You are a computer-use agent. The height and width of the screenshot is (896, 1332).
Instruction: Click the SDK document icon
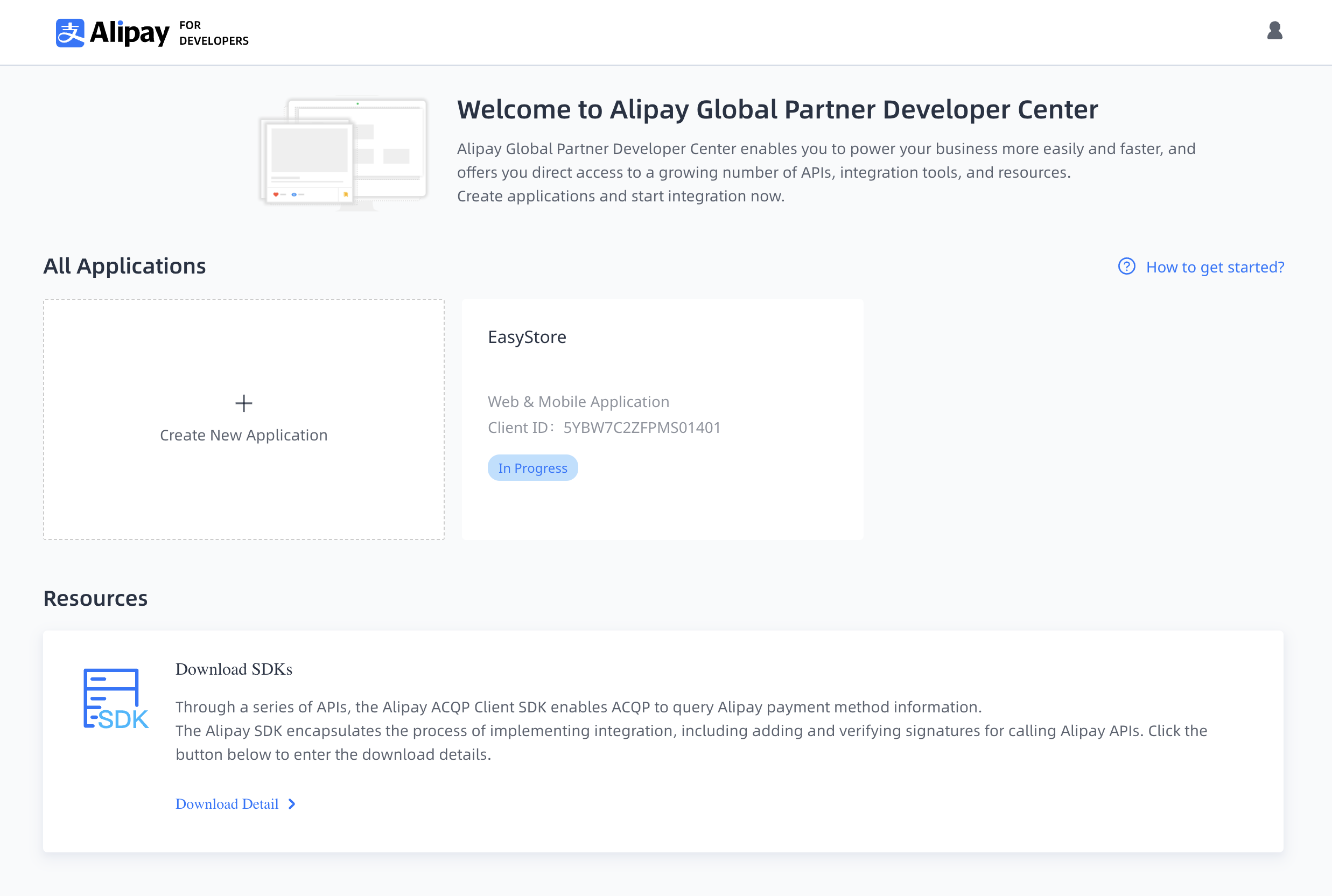point(116,699)
